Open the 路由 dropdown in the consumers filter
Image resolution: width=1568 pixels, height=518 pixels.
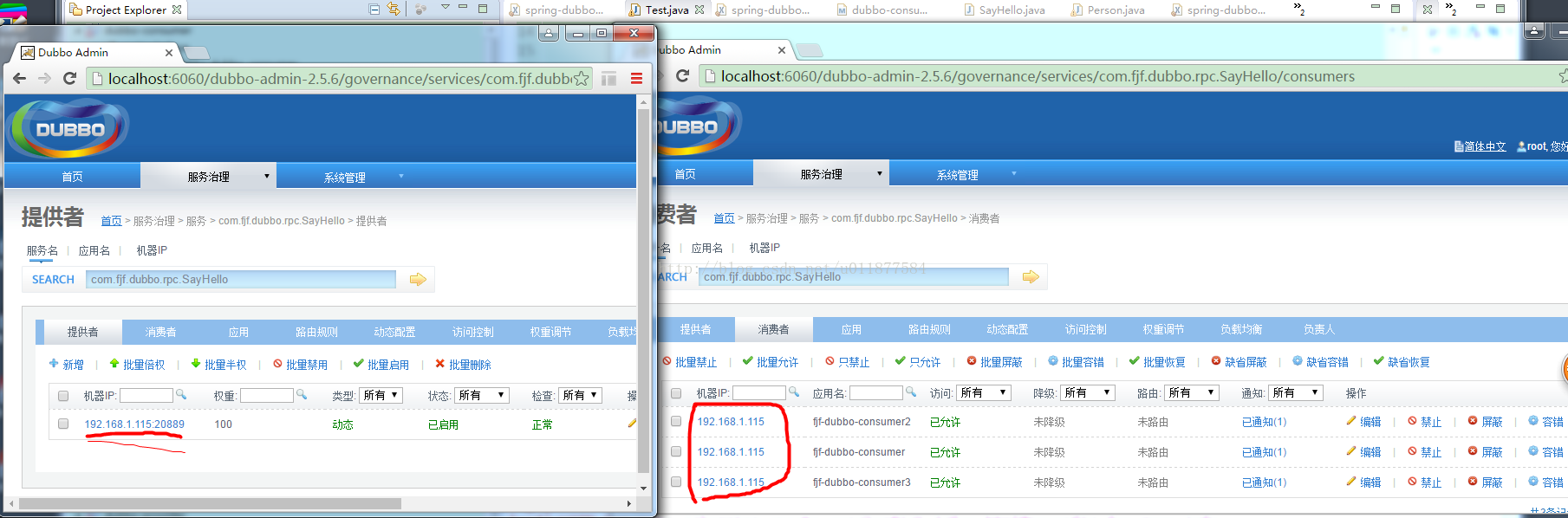[x=1192, y=392]
